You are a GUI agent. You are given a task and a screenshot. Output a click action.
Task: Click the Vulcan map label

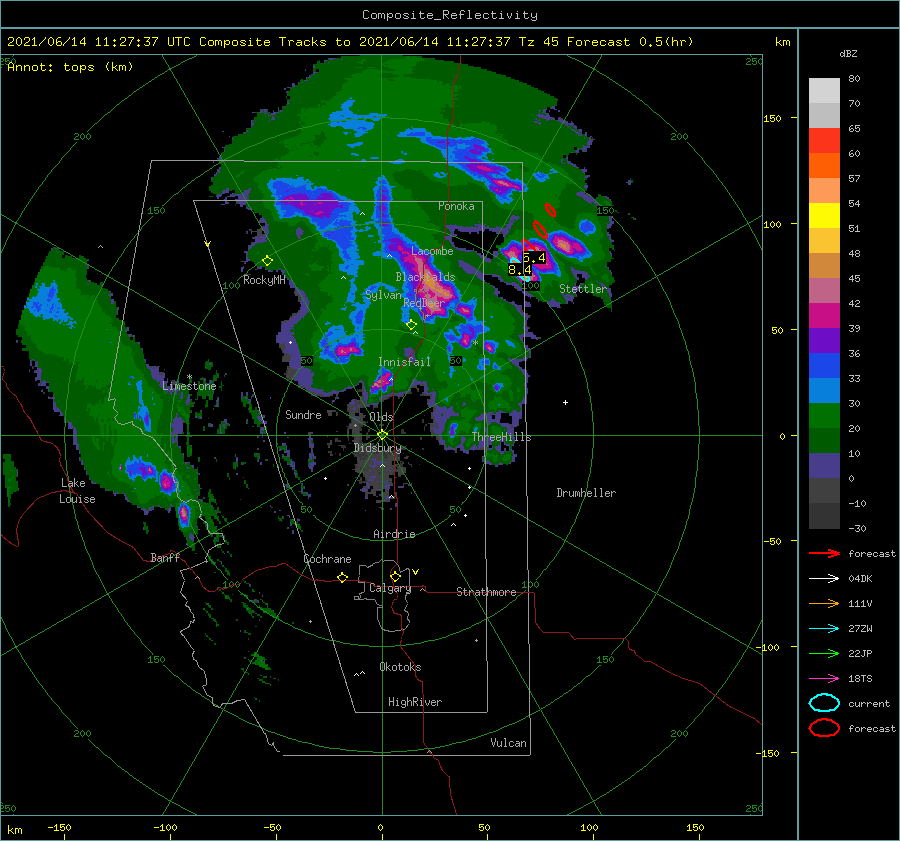pyautogui.click(x=509, y=743)
